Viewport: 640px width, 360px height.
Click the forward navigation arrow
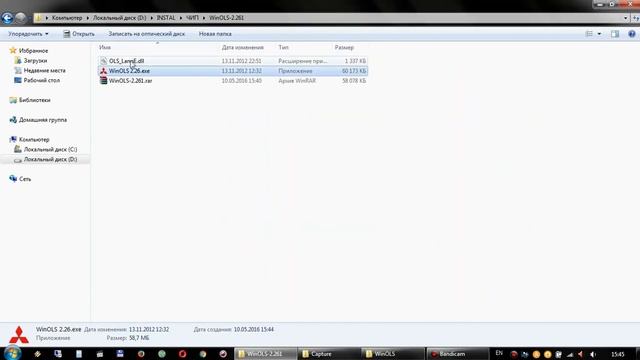point(21,18)
